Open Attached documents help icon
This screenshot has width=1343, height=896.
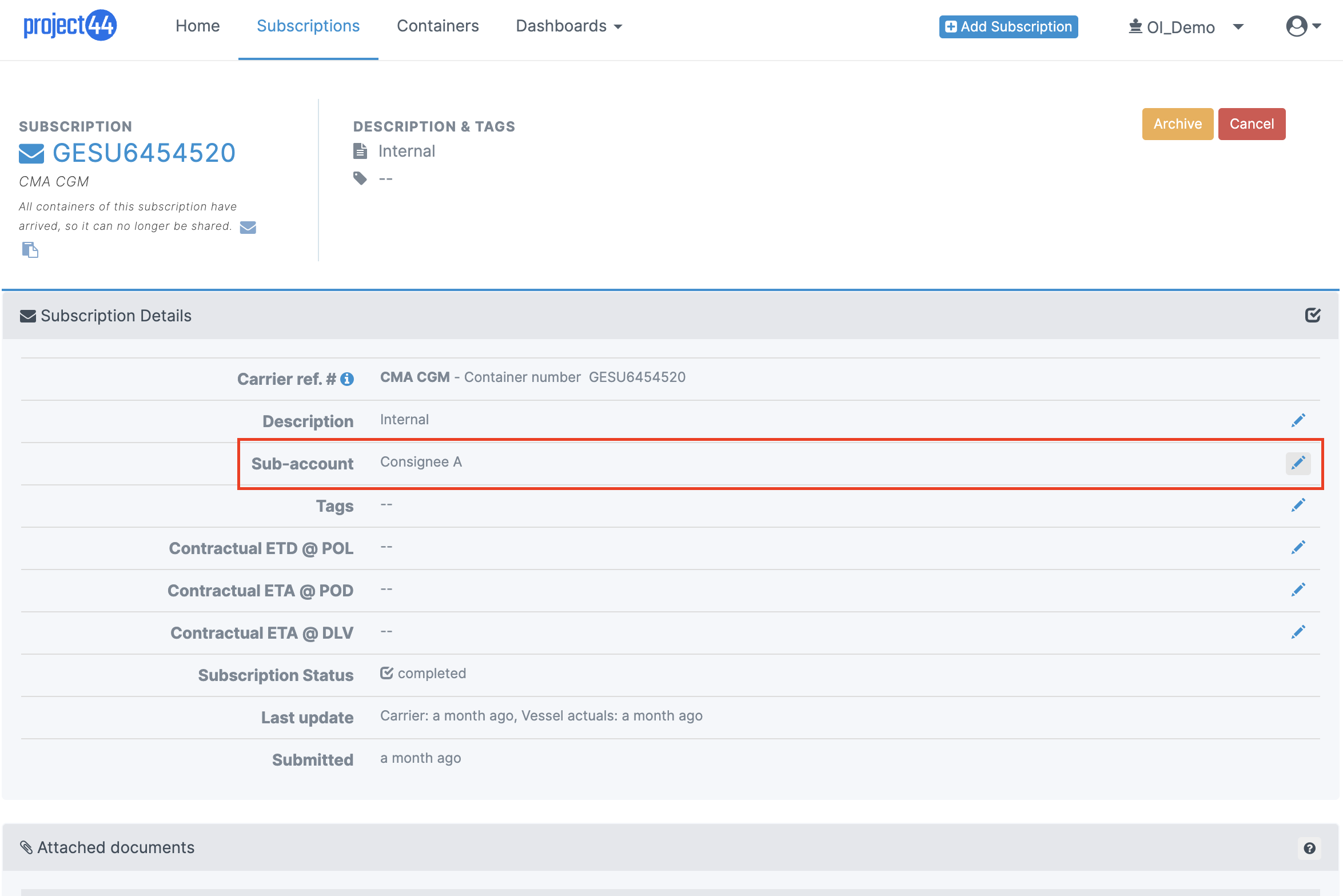point(1309,849)
